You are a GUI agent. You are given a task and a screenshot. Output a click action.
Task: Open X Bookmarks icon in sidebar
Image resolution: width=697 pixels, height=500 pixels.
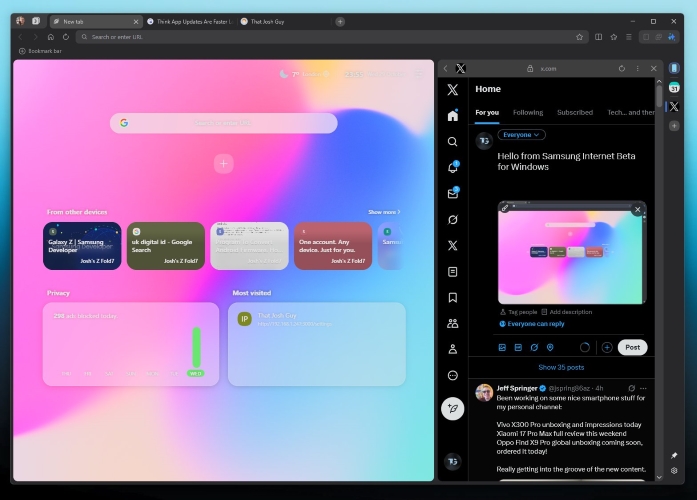(453, 297)
